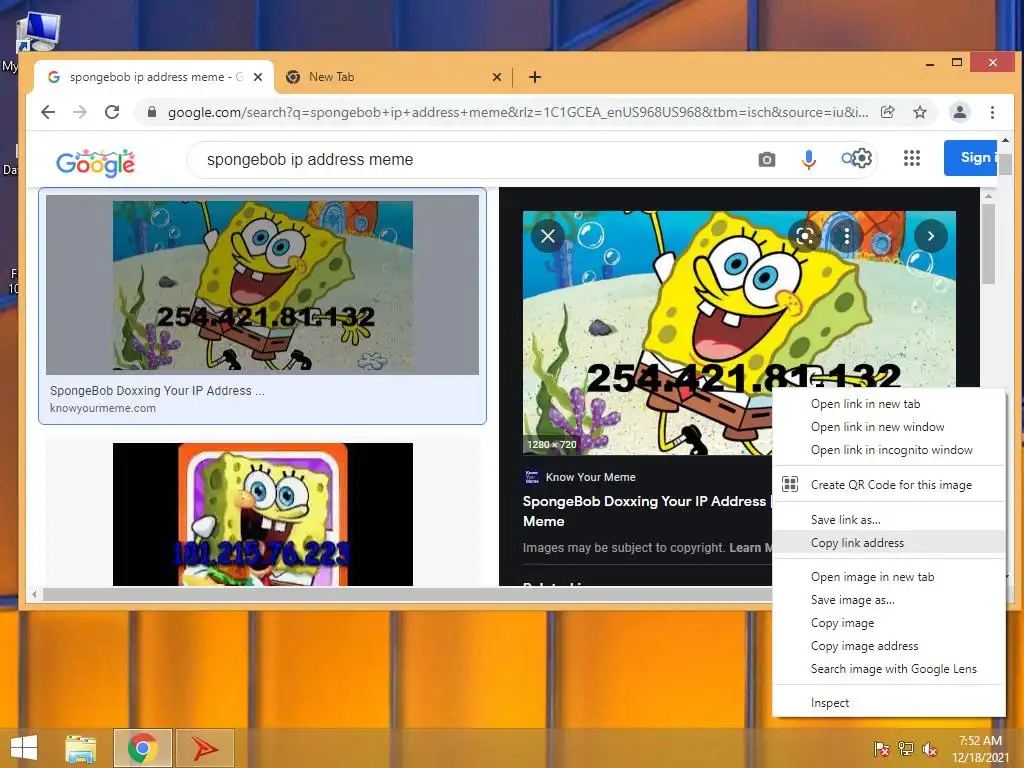Choose Open link in new window

(888, 426)
